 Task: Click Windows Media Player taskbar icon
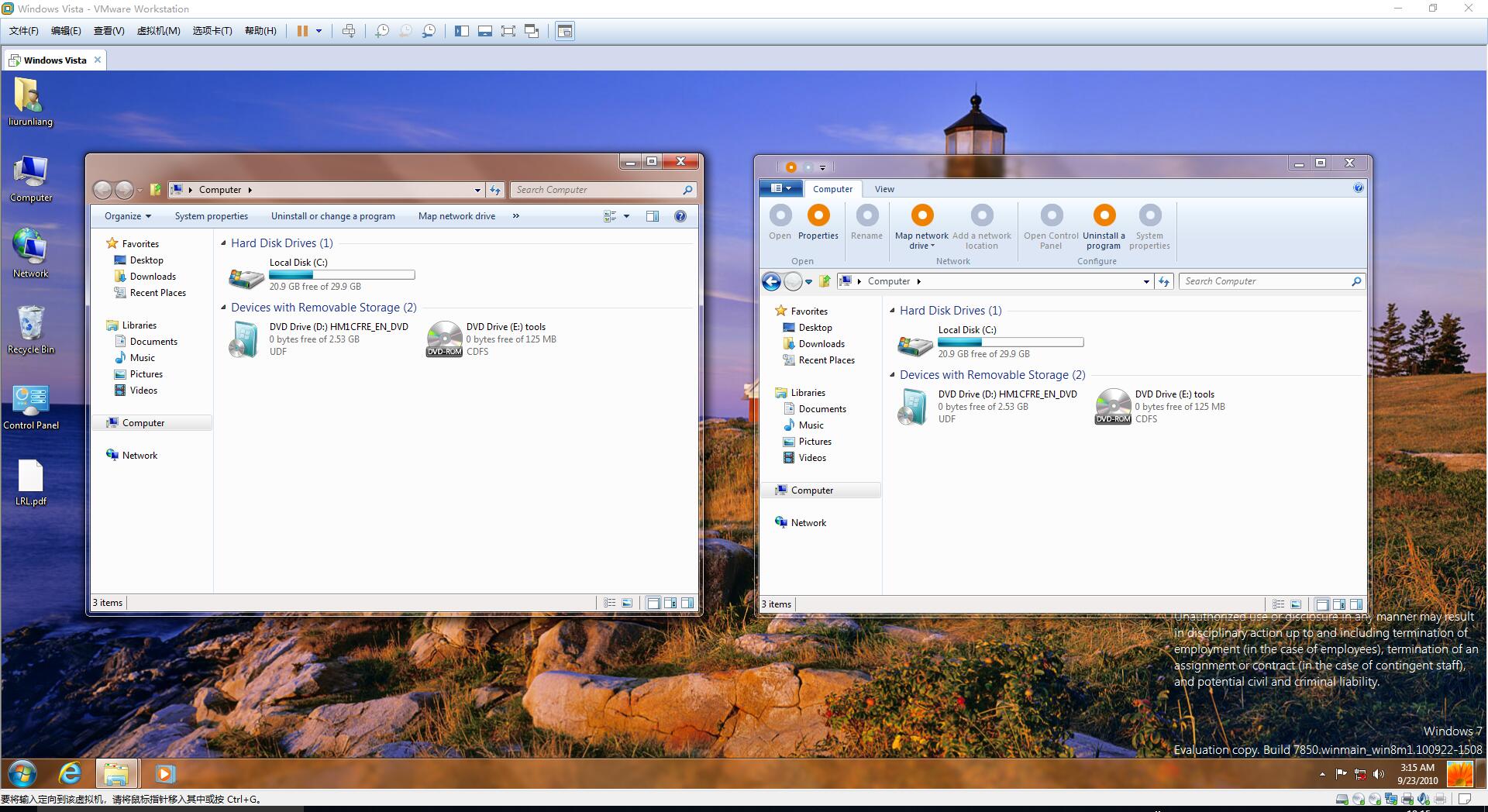[x=165, y=773]
